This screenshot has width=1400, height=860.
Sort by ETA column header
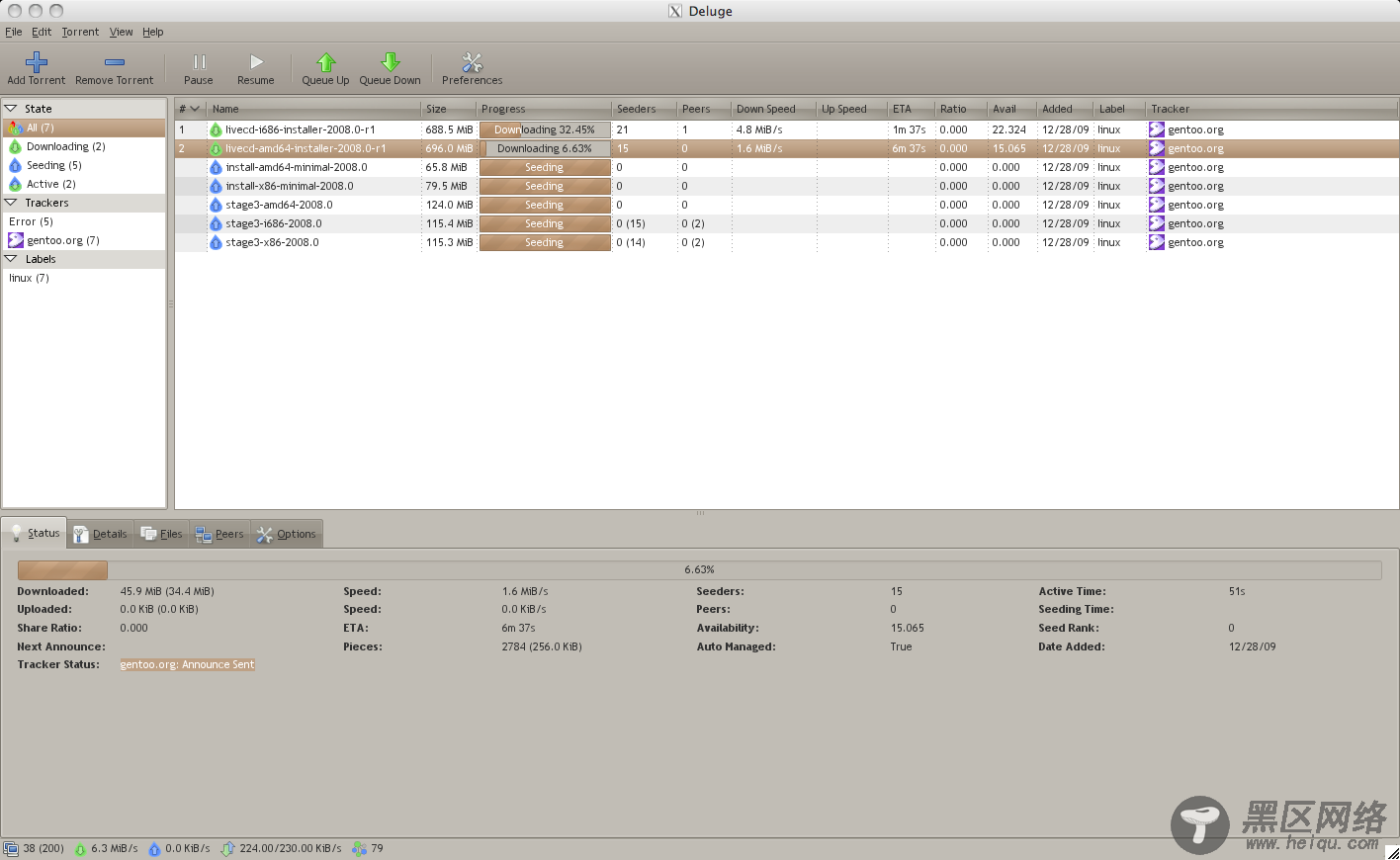[x=911, y=109]
